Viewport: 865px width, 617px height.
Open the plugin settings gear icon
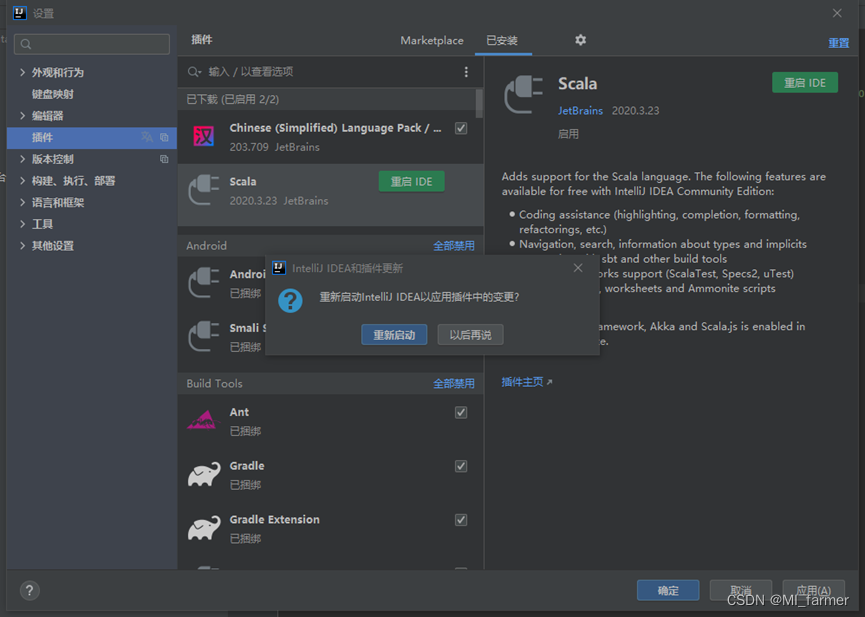580,40
